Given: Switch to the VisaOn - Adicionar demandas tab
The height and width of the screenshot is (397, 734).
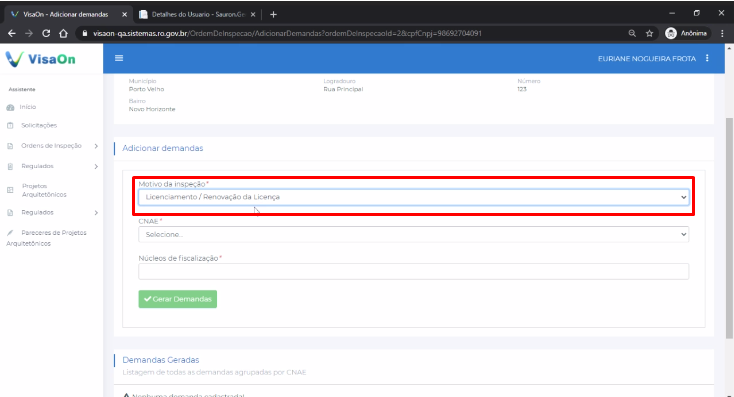Looking at the screenshot, I should pos(66,15).
